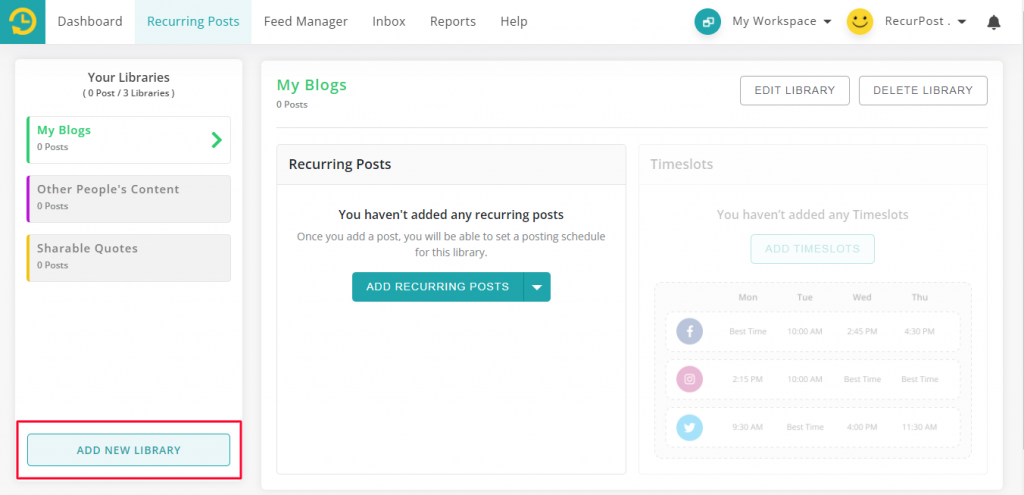Click the Mon column header
The image size is (1024, 495).
(x=748, y=297)
